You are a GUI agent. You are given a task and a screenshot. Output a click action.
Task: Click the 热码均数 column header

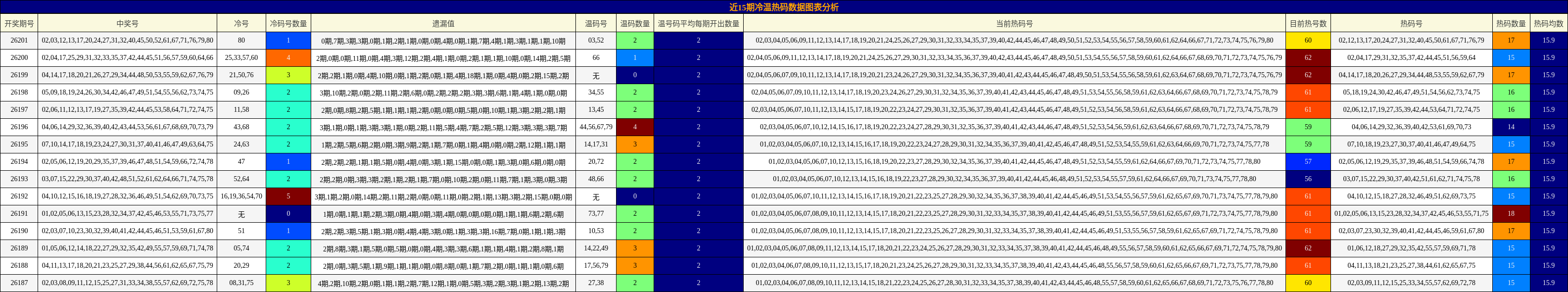point(1549,23)
